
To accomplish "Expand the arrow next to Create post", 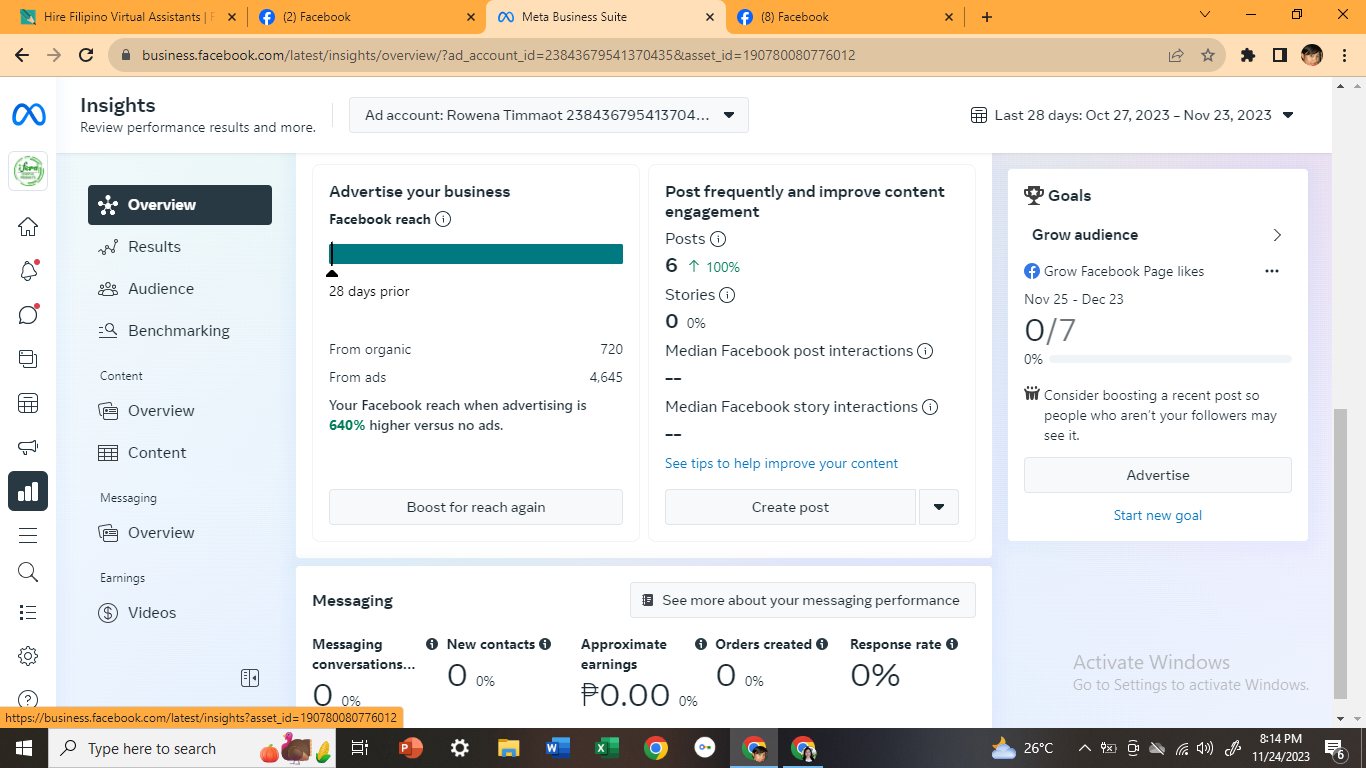I will [x=938, y=507].
